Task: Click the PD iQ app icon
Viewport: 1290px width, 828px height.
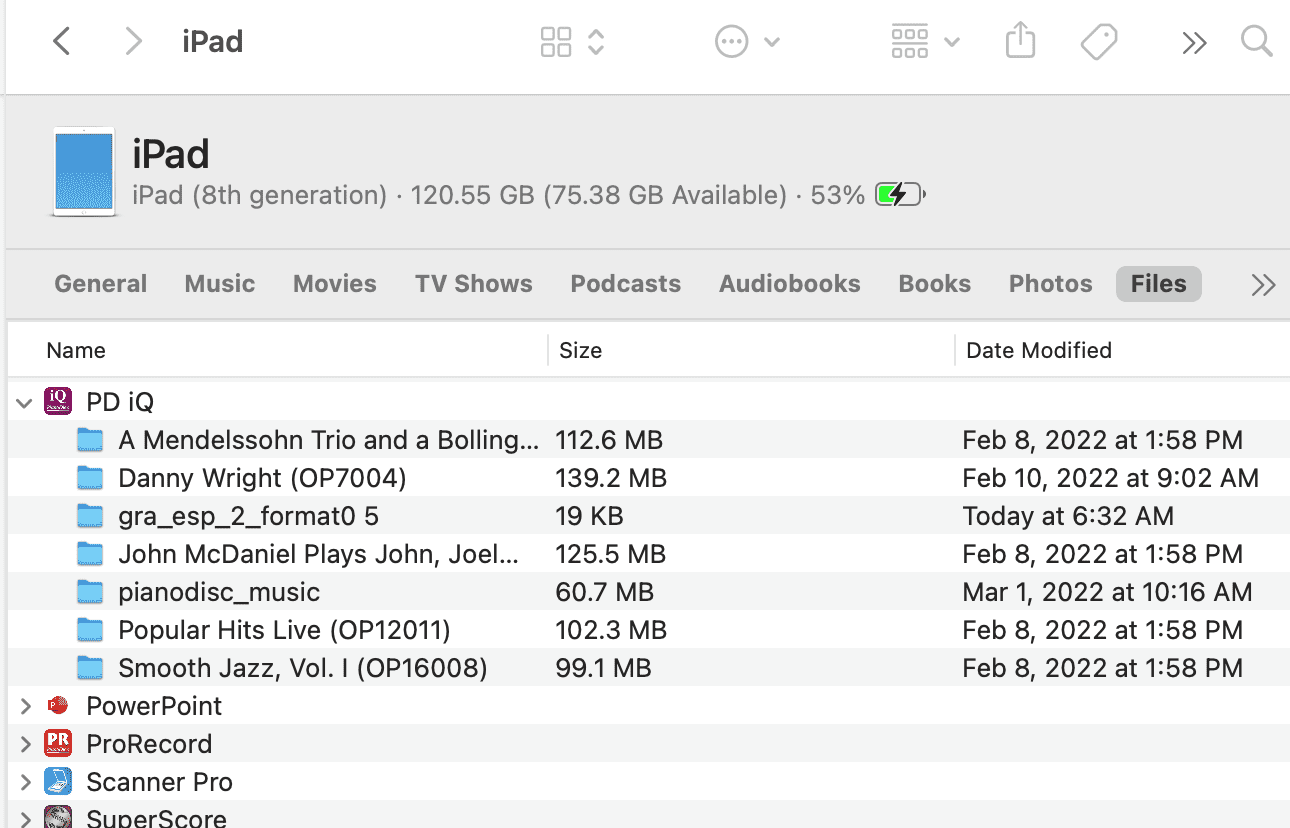Action: coord(58,402)
